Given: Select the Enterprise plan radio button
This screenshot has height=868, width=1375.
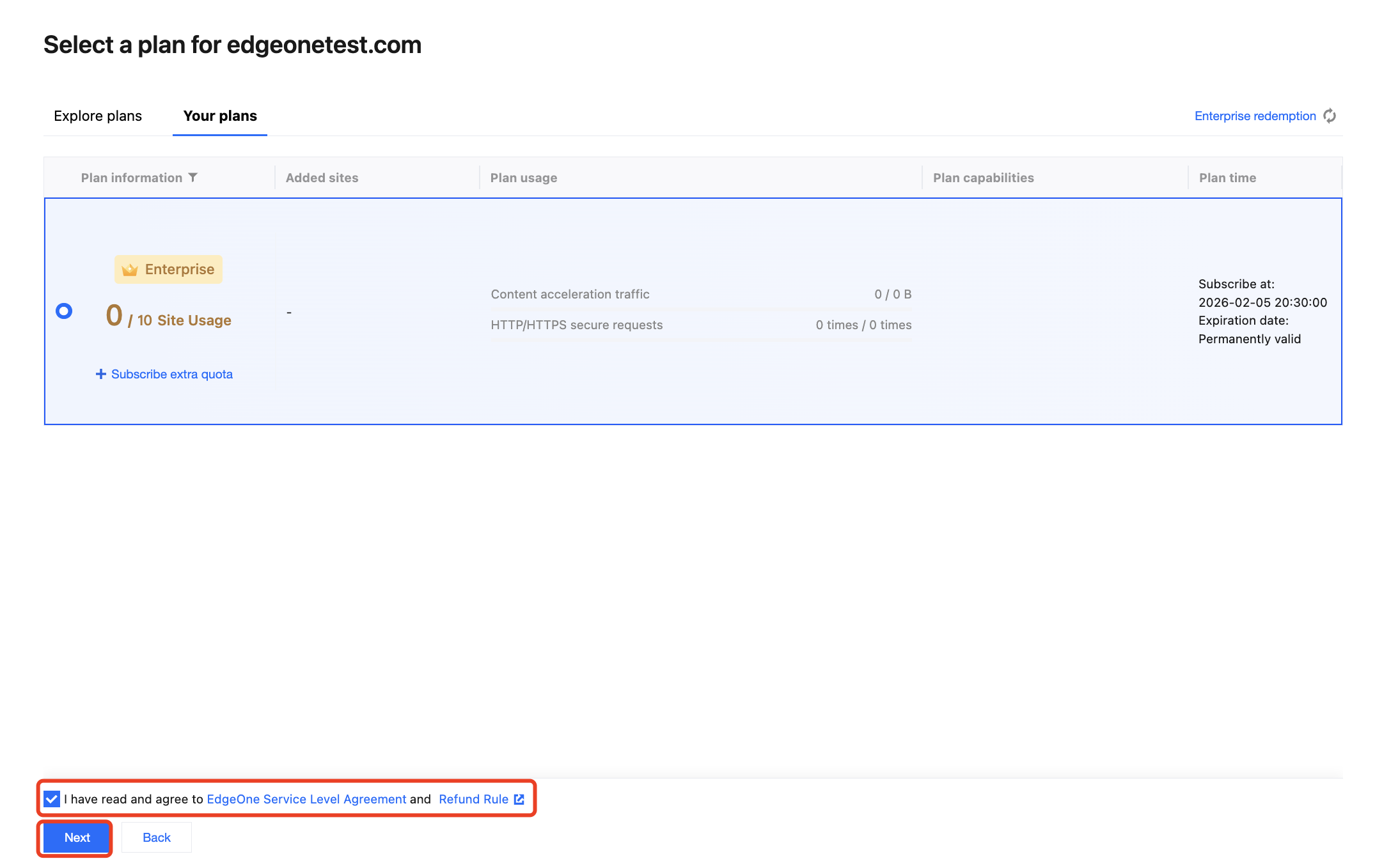Looking at the screenshot, I should coord(64,311).
